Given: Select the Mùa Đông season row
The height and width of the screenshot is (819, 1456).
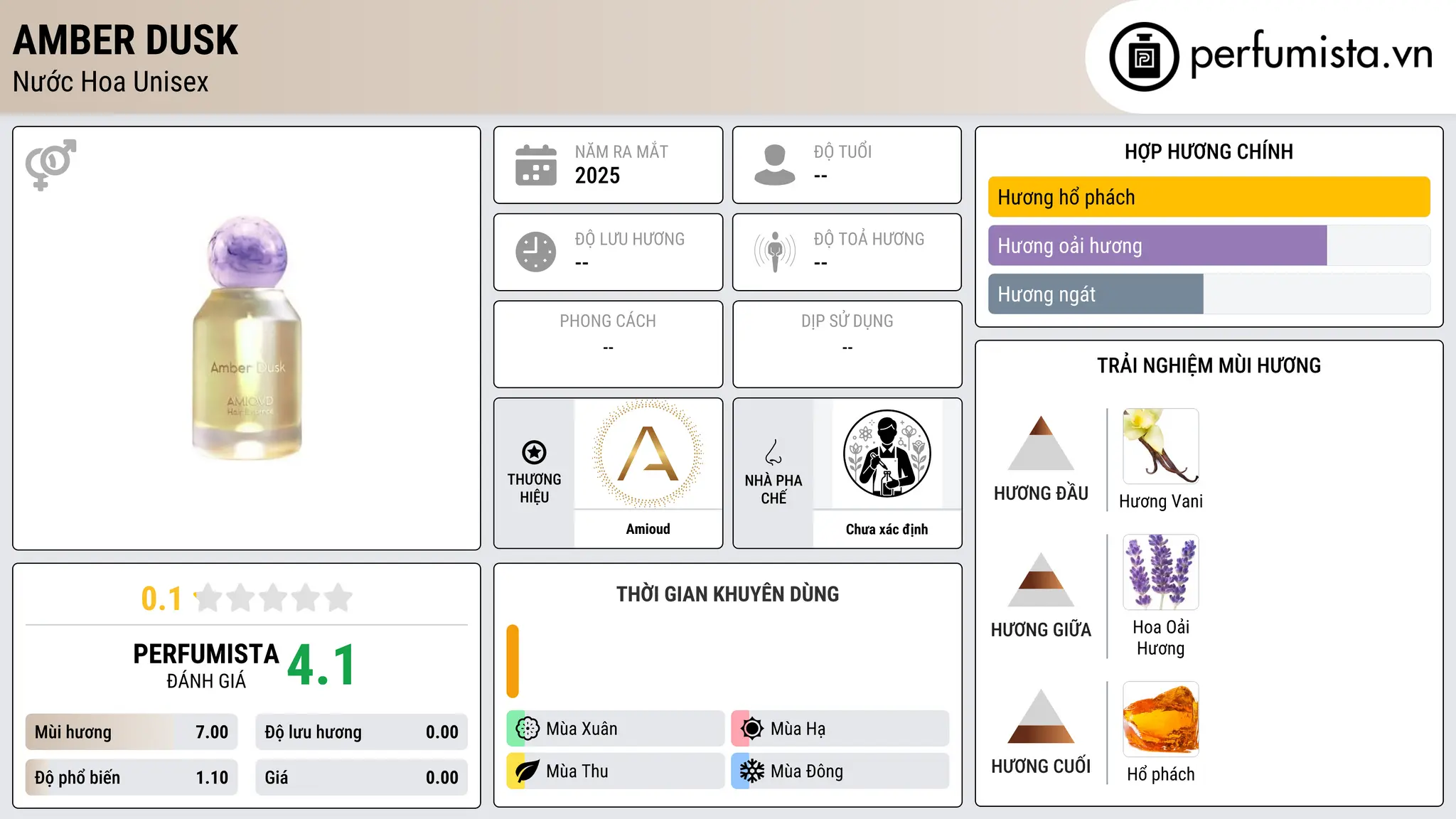Looking at the screenshot, I should point(840,771).
